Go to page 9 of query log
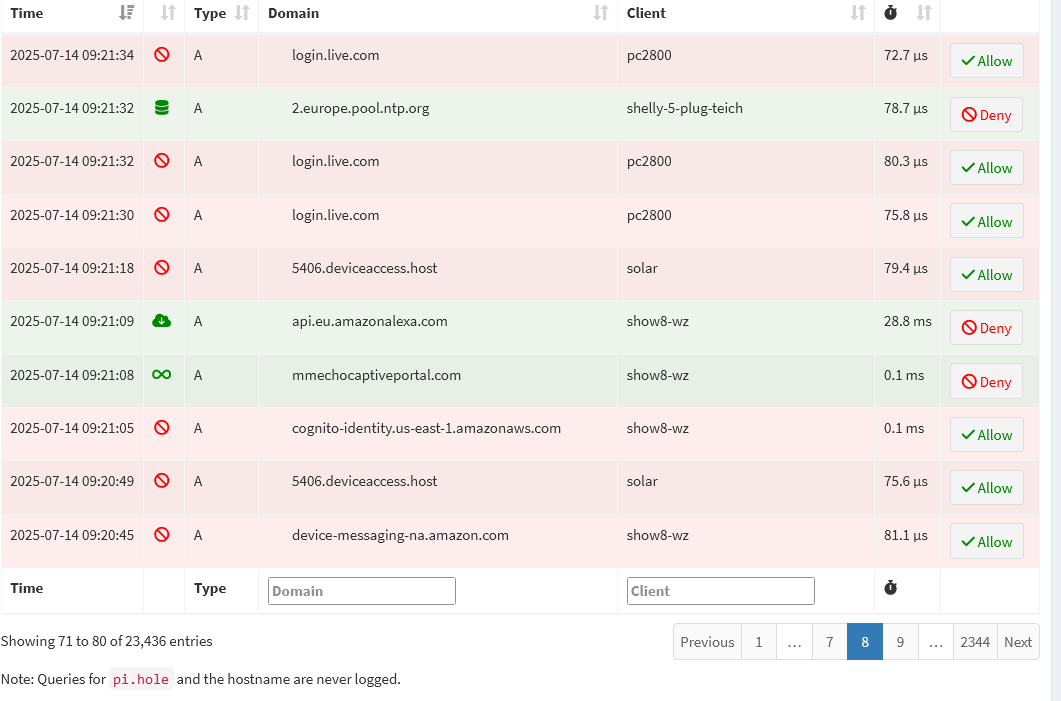This screenshot has height=701, width=1061. (x=901, y=641)
